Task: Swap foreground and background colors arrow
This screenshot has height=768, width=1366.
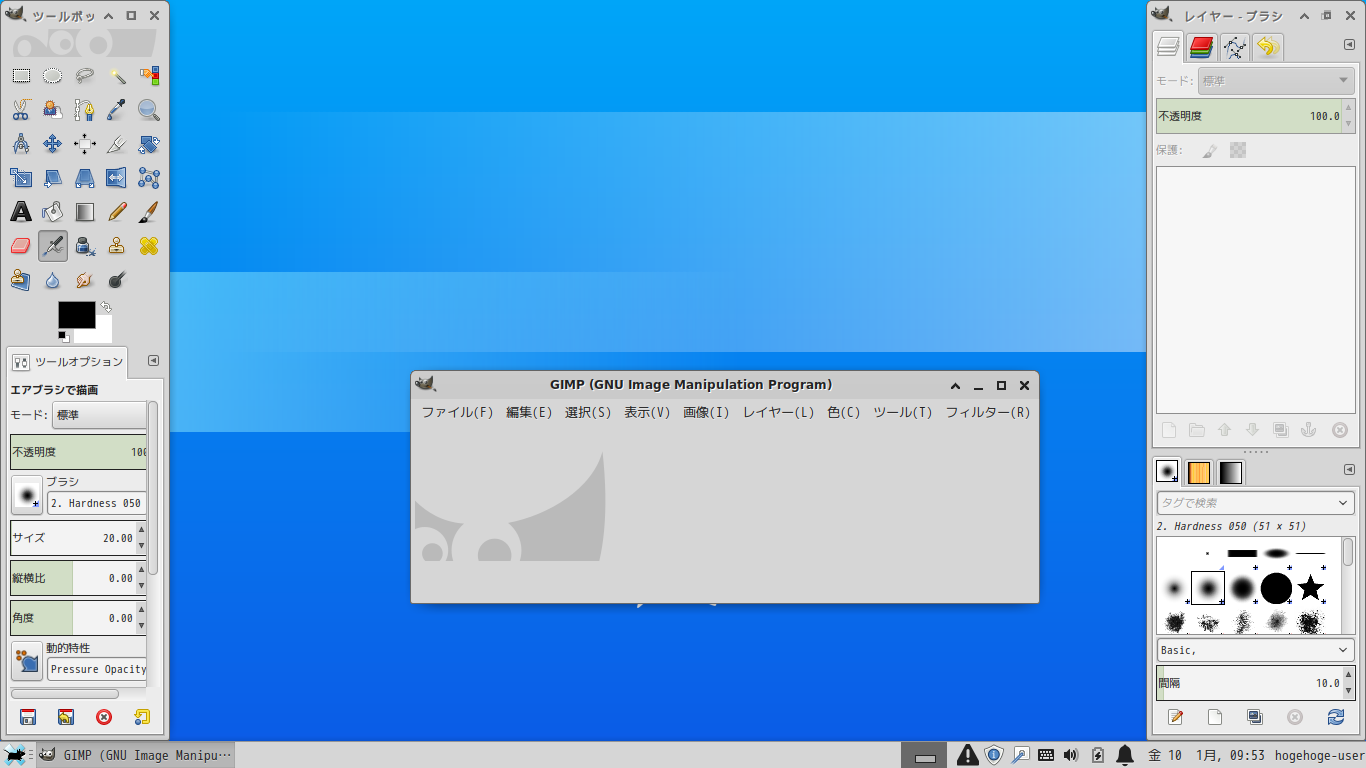Action: [x=105, y=307]
